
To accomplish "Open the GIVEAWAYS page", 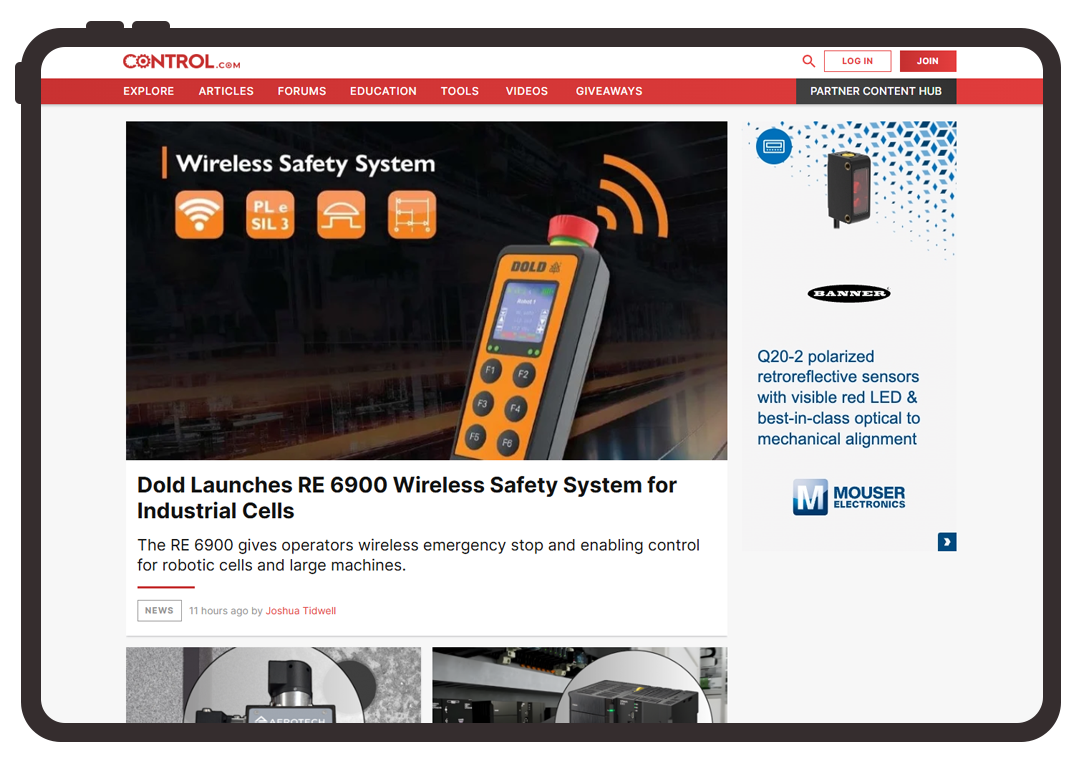I will [609, 91].
